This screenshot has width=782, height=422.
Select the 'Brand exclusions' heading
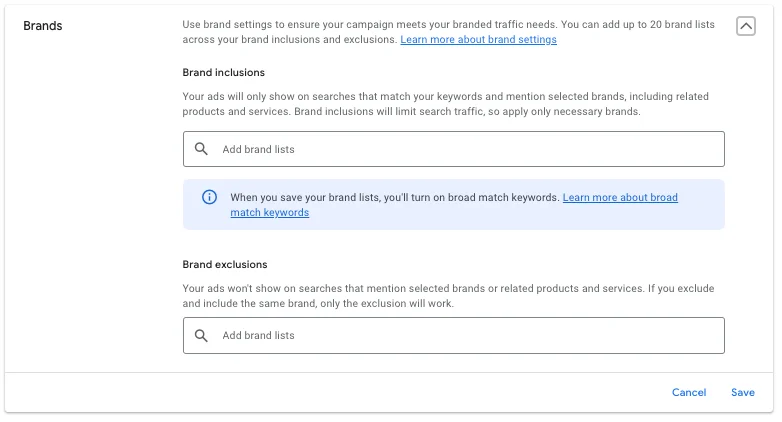pos(224,265)
